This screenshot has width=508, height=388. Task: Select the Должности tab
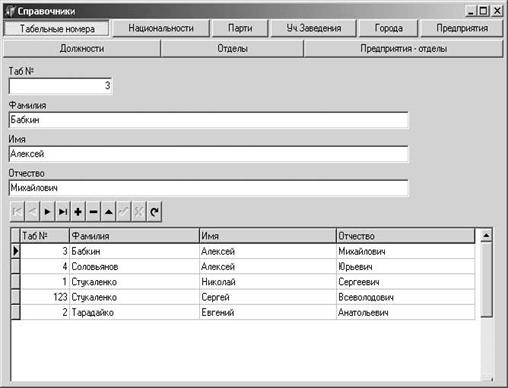tap(82, 49)
